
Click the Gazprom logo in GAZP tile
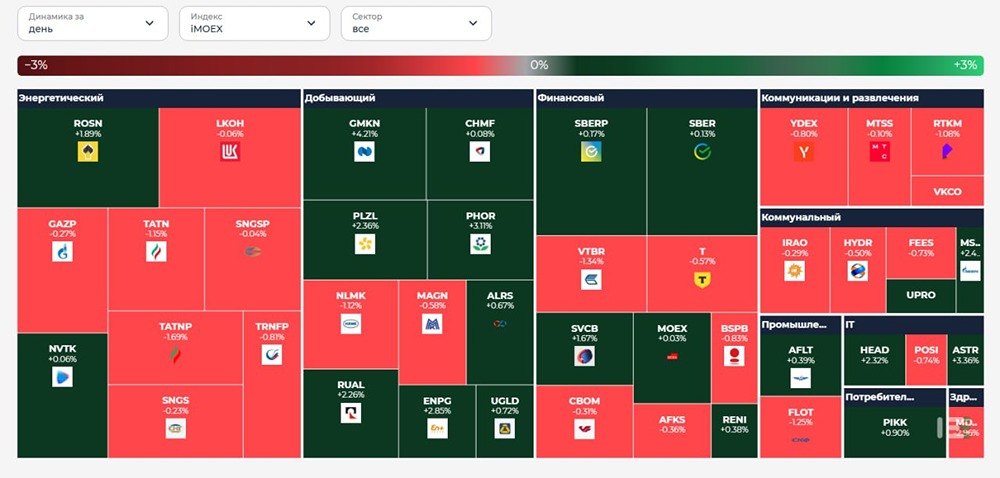pyautogui.click(x=62, y=252)
